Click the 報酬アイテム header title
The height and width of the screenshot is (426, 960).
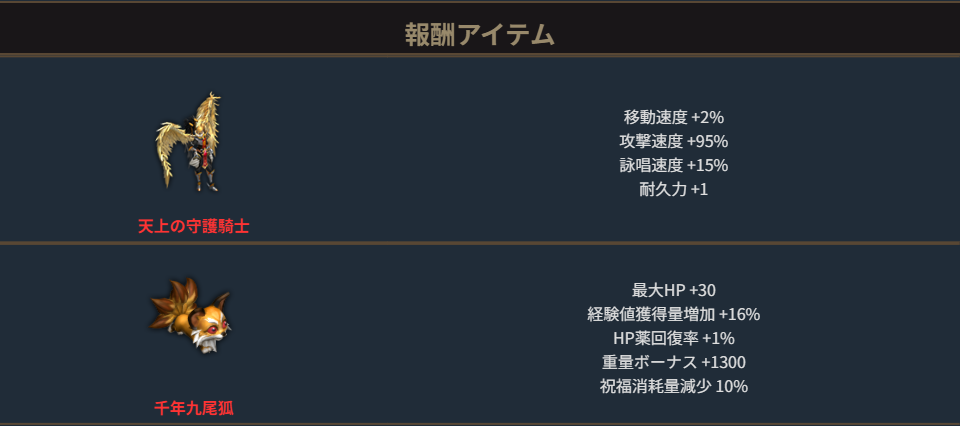[x=480, y=35]
